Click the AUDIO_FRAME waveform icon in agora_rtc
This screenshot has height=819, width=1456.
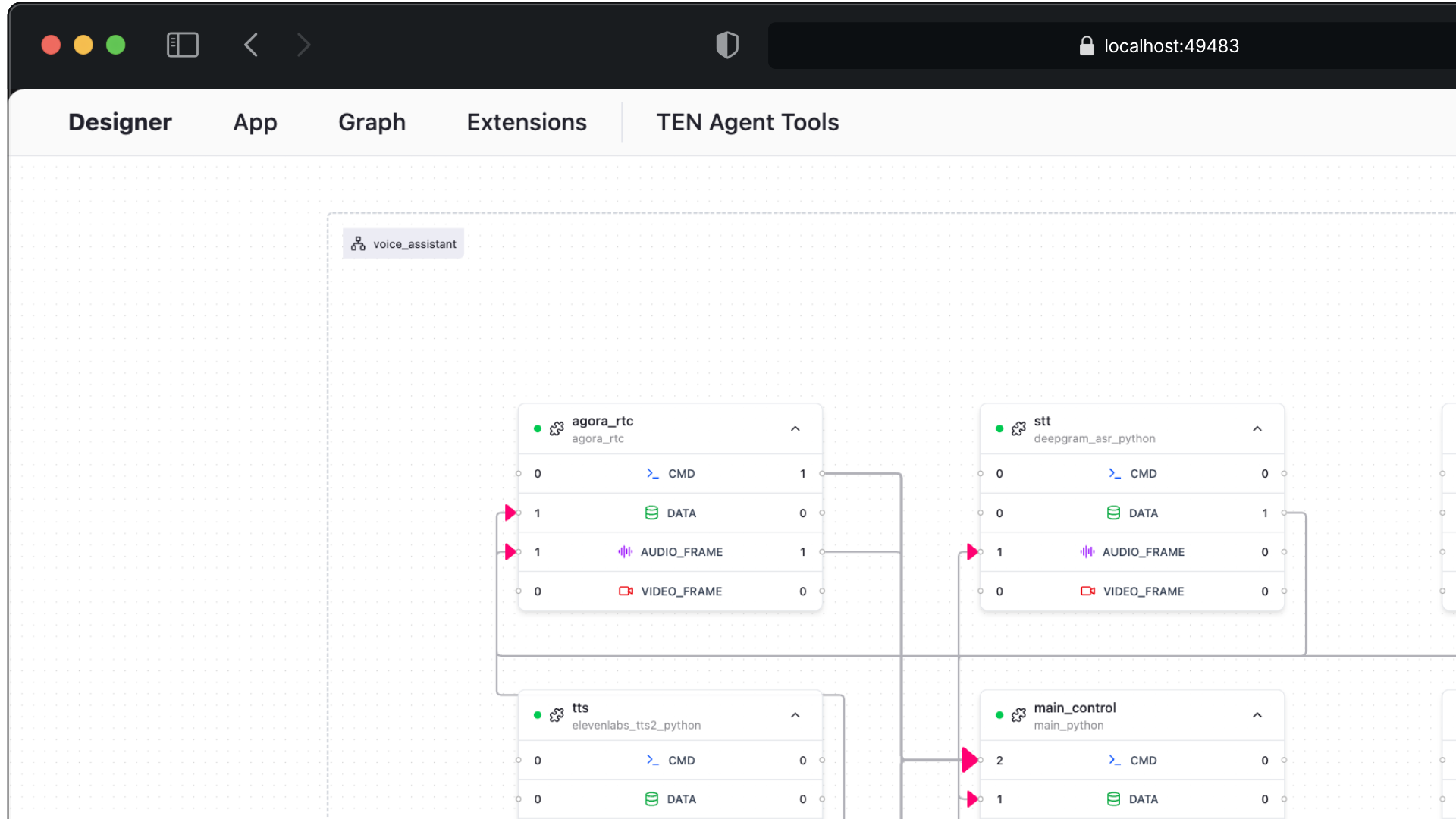point(625,552)
